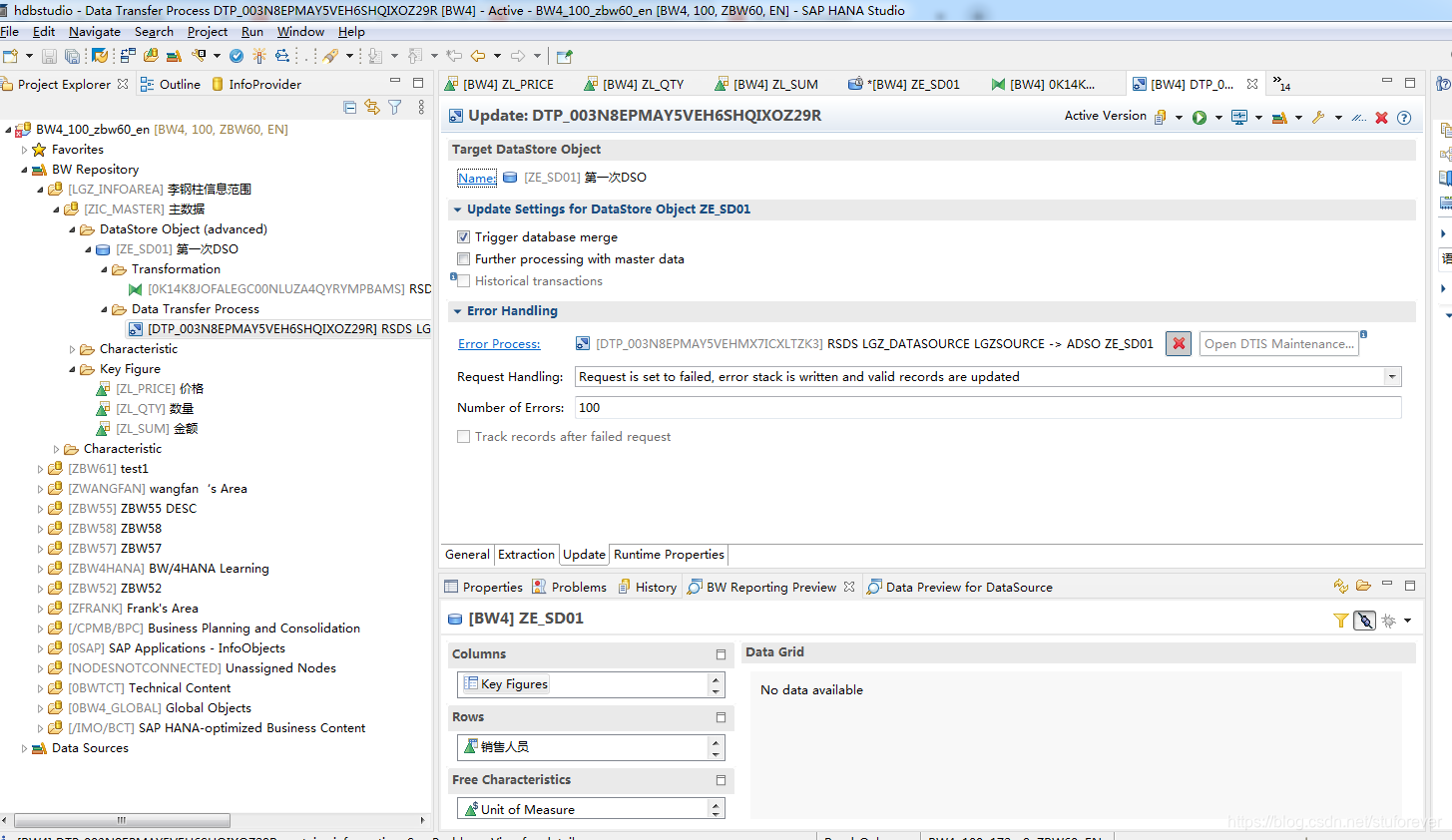Open the Run menu
Image resolution: width=1452 pixels, height=840 pixels.
252,32
